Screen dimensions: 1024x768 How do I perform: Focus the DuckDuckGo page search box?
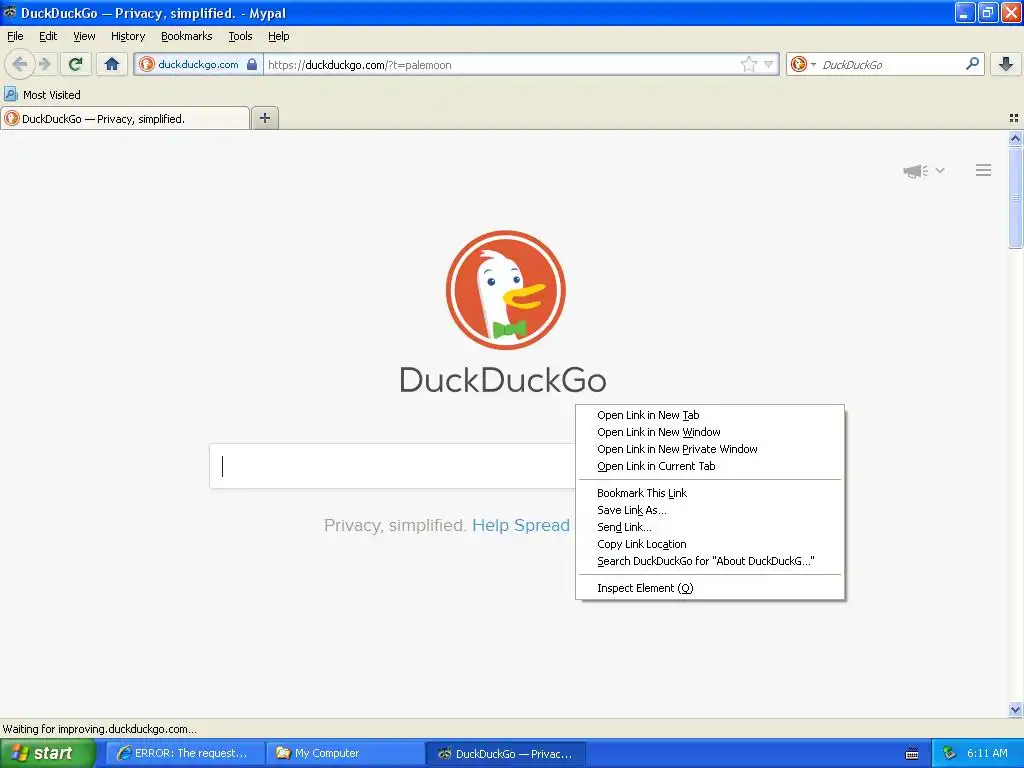[x=392, y=466]
